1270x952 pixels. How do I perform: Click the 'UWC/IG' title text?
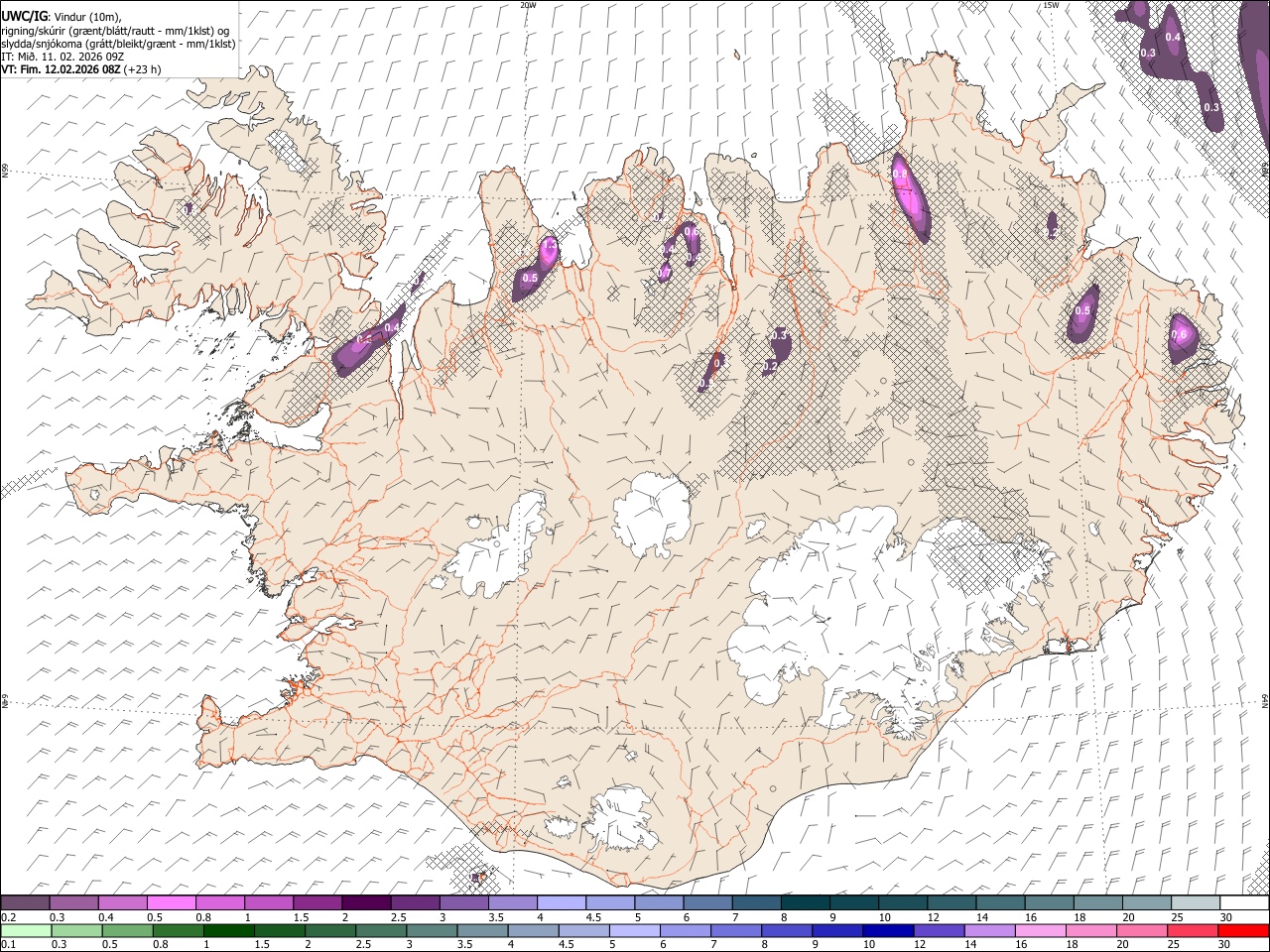point(24,17)
